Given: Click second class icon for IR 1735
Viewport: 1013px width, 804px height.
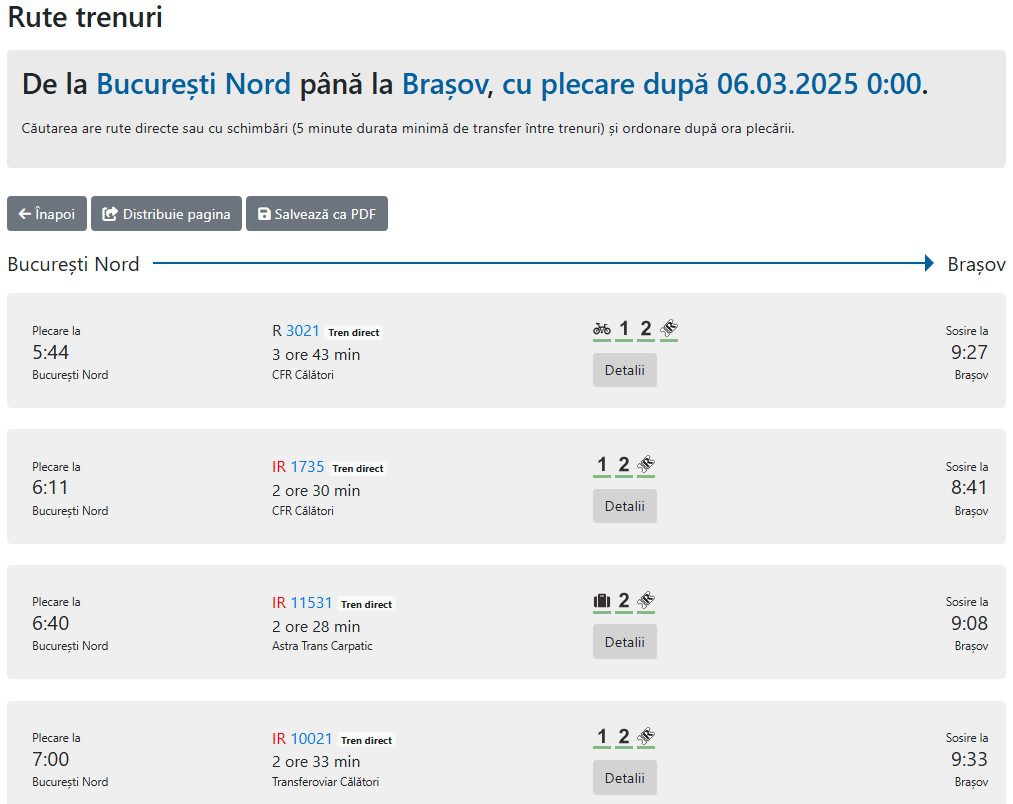Looking at the screenshot, I should point(623,465).
